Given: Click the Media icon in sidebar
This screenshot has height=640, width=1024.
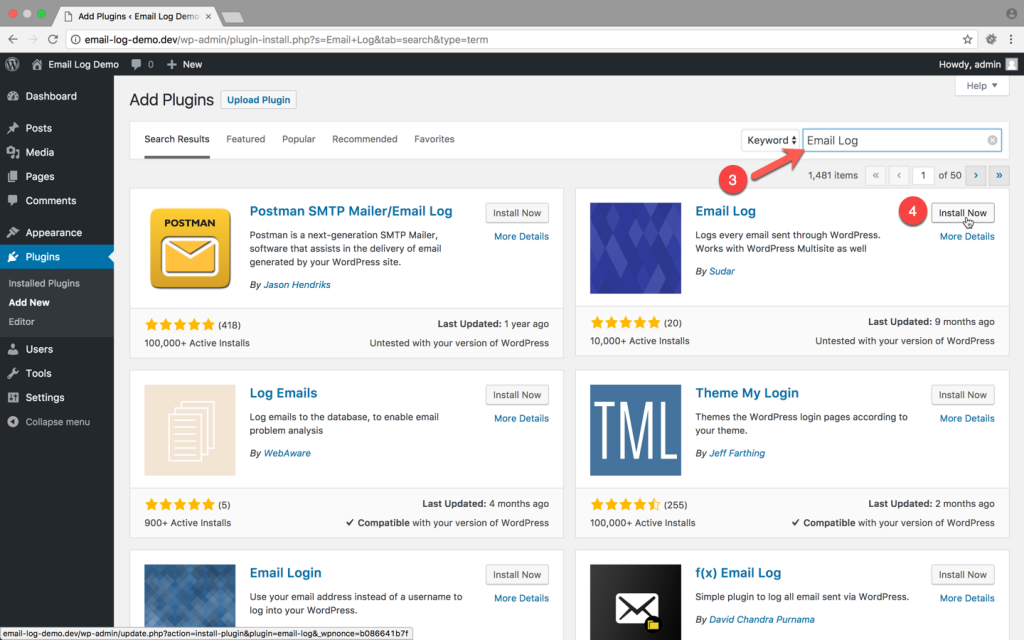Looking at the screenshot, I should pyautogui.click(x=13, y=152).
